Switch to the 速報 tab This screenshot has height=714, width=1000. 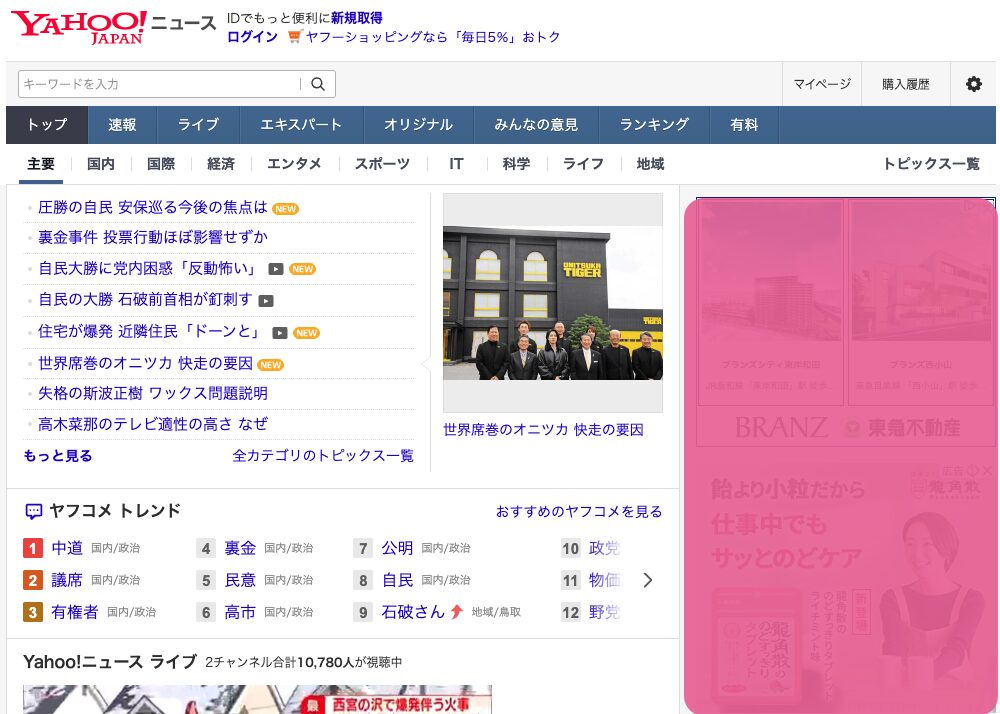pos(122,125)
